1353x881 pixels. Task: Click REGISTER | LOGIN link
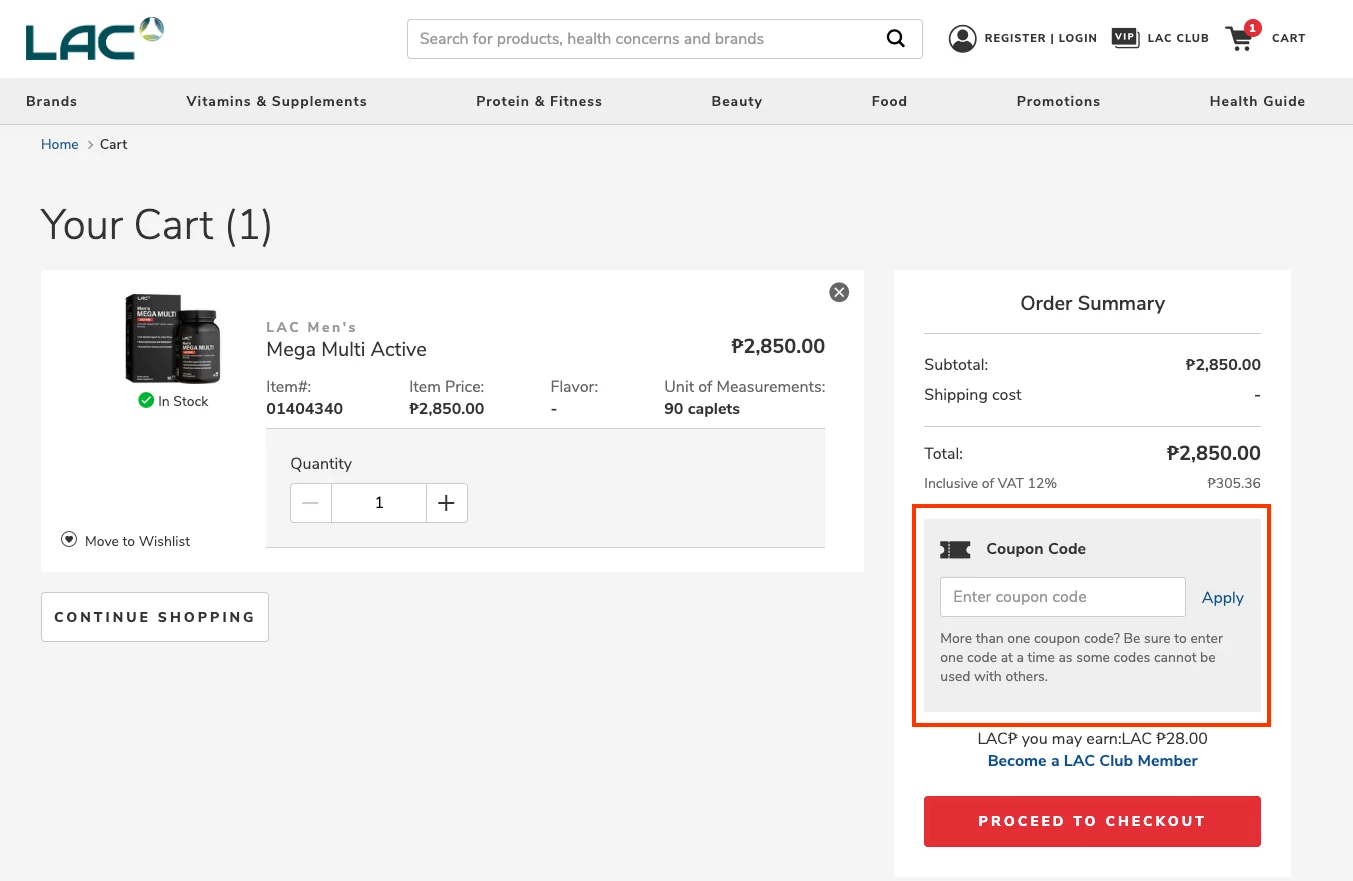(1040, 38)
